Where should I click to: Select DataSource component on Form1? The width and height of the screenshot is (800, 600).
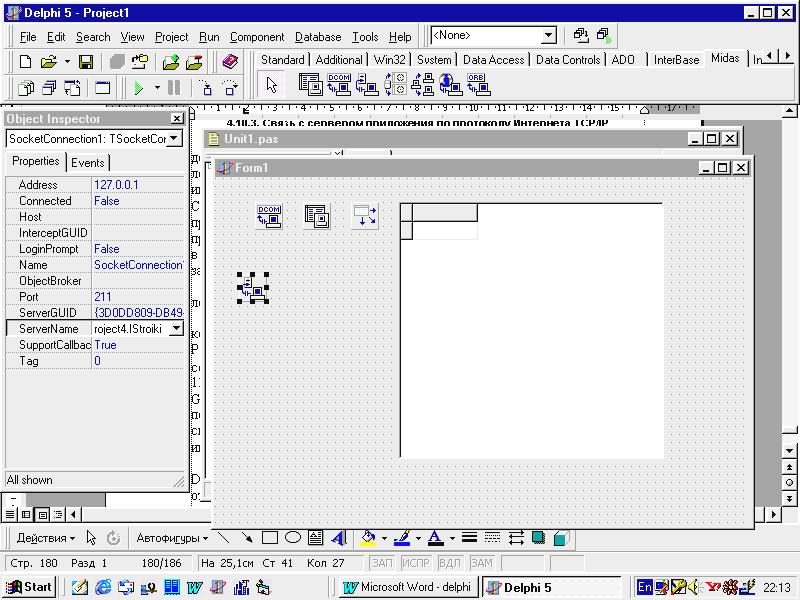pyautogui.click(x=365, y=216)
